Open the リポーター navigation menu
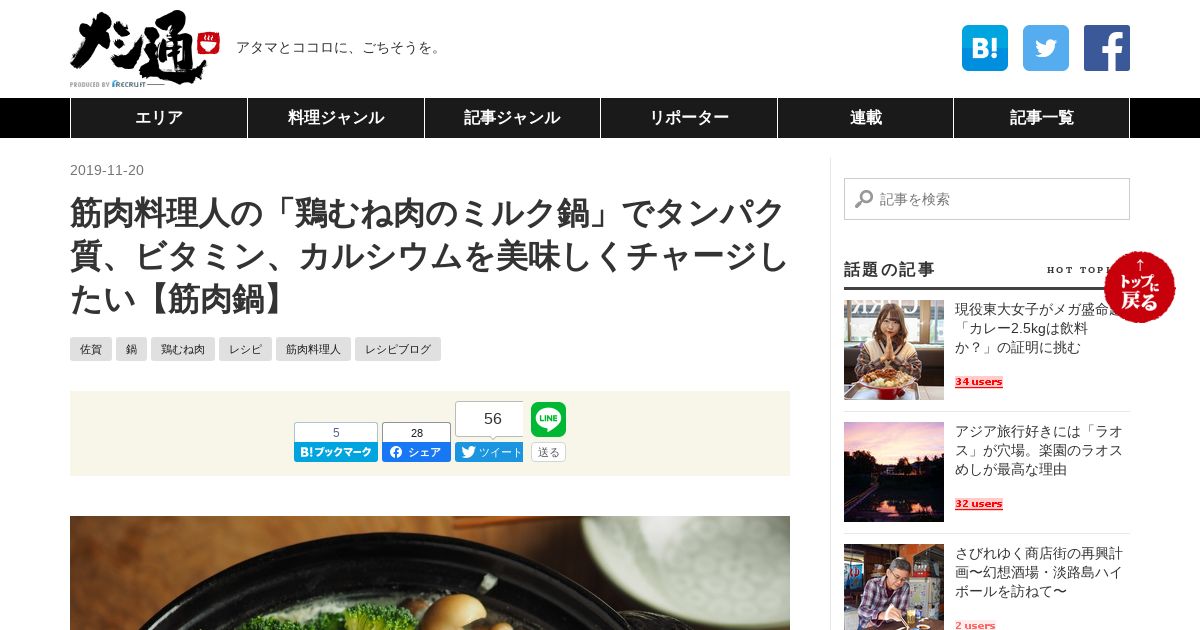 (689, 118)
